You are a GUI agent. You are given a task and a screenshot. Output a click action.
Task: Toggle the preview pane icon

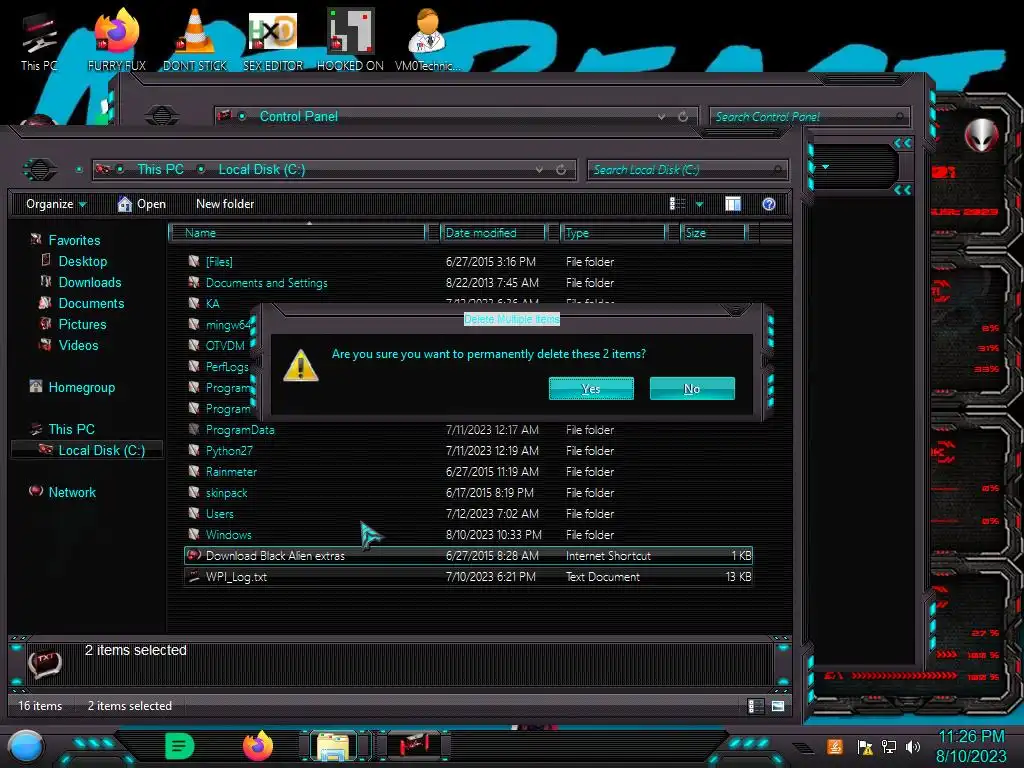click(733, 204)
